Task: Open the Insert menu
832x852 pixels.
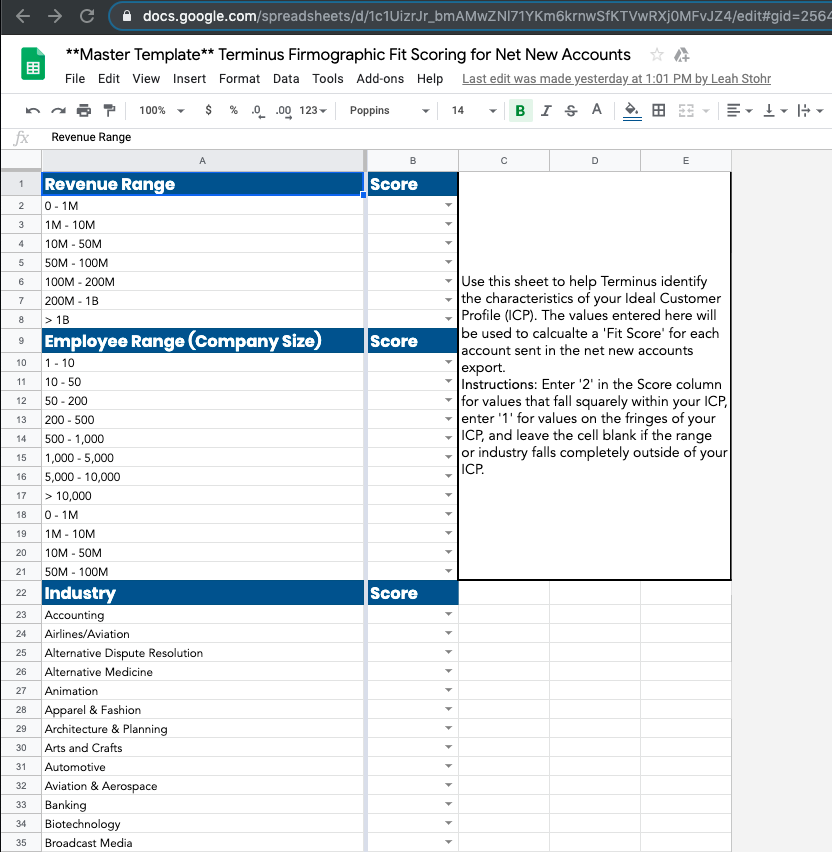Action: [189, 79]
